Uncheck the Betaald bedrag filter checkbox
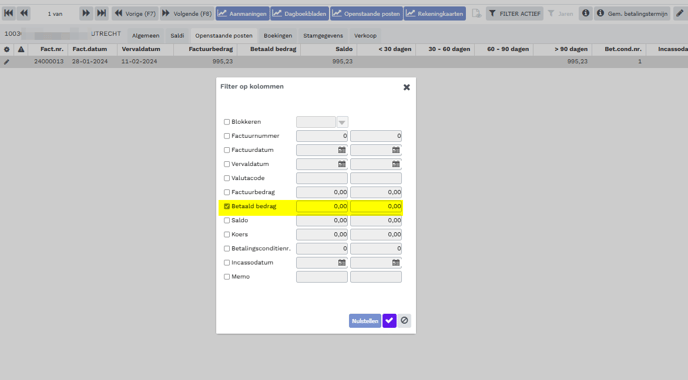 [227, 206]
